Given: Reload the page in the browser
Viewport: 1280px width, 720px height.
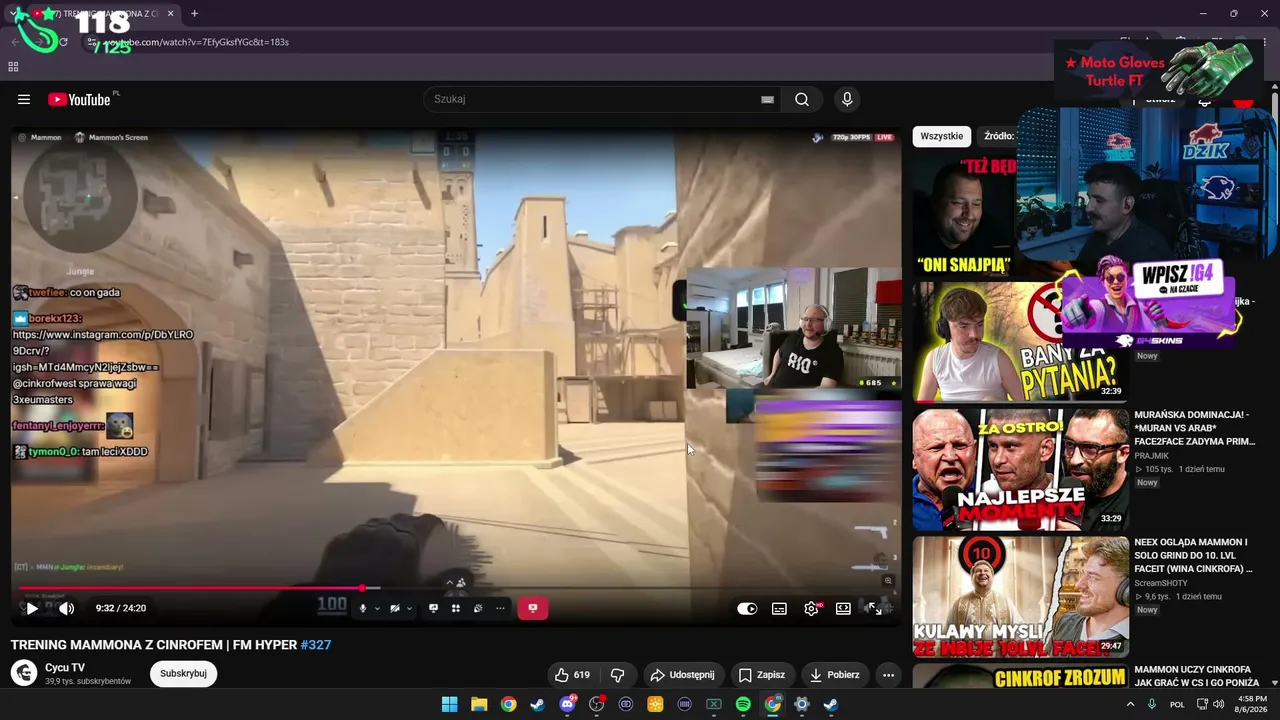Looking at the screenshot, I should [x=63, y=42].
